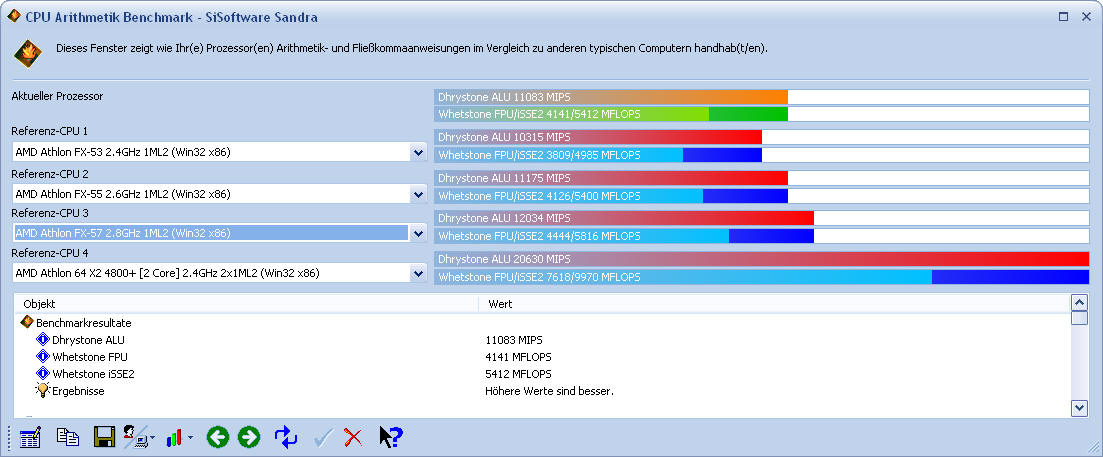The width and height of the screenshot is (1103, 457).
Task: Click the Whetstone 4126/5400 MFLOPS bar
Action: (611, 195)
